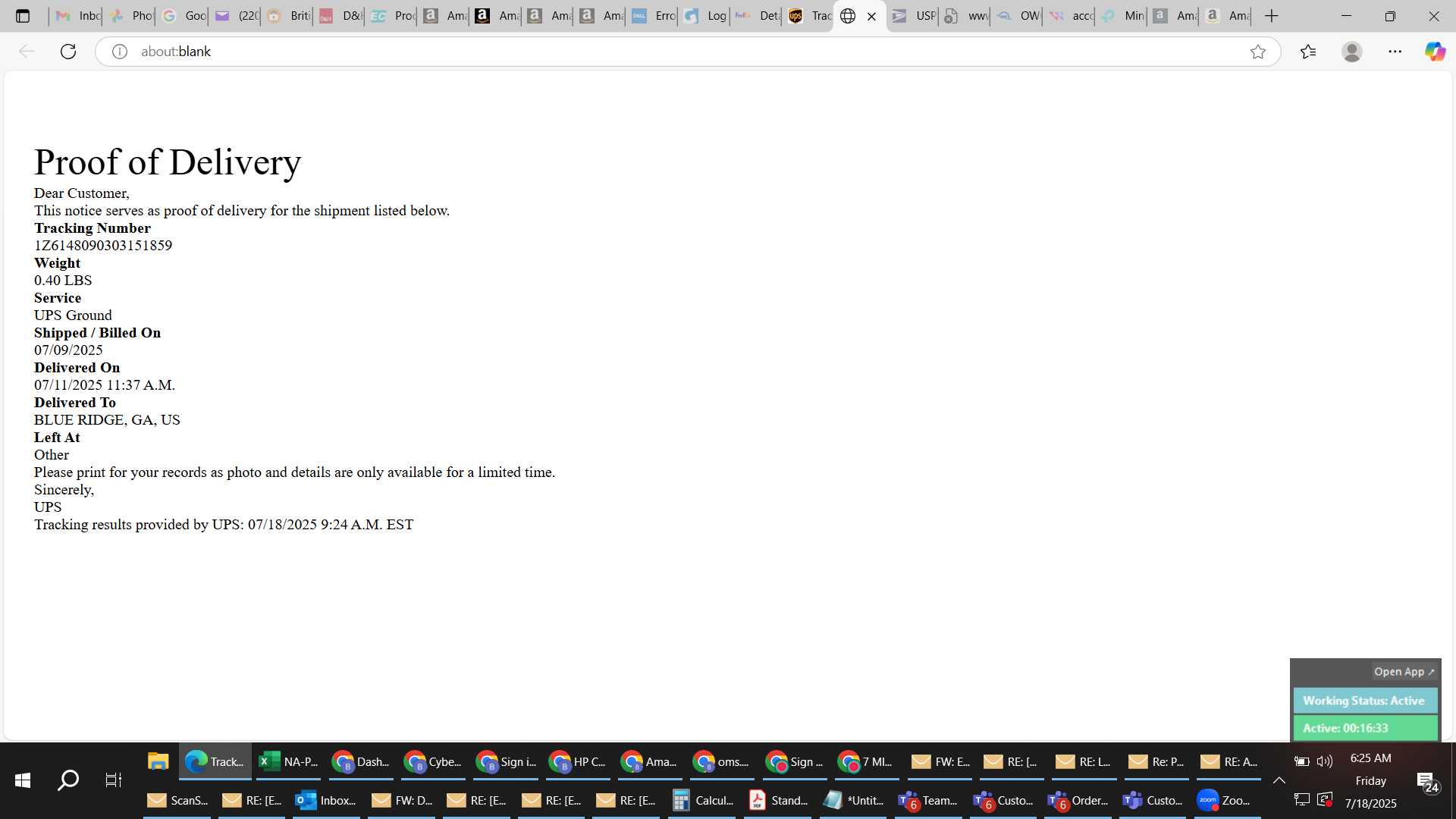Switch to the D&B tab

click(340, 16)
